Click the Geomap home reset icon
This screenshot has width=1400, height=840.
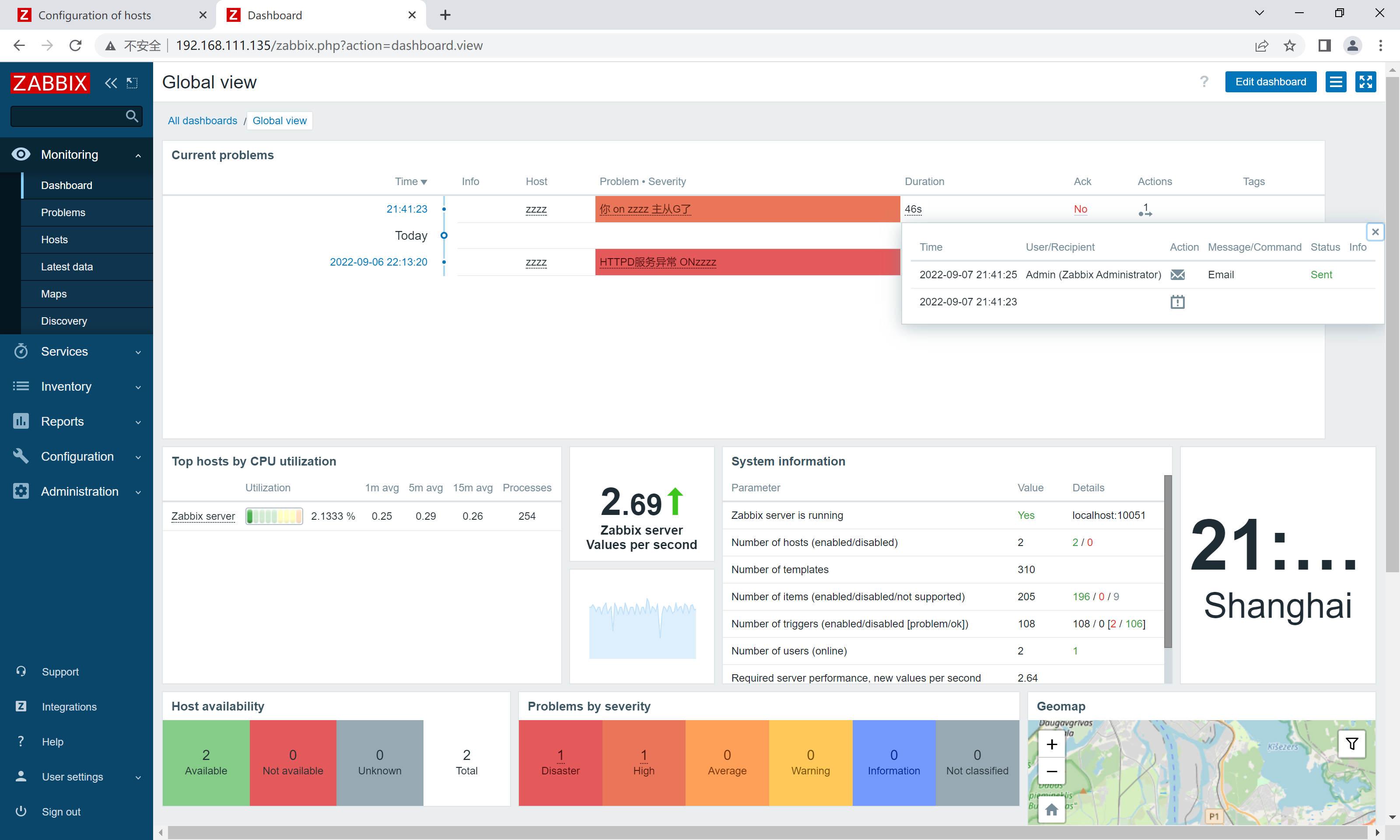coord(1051,810)
